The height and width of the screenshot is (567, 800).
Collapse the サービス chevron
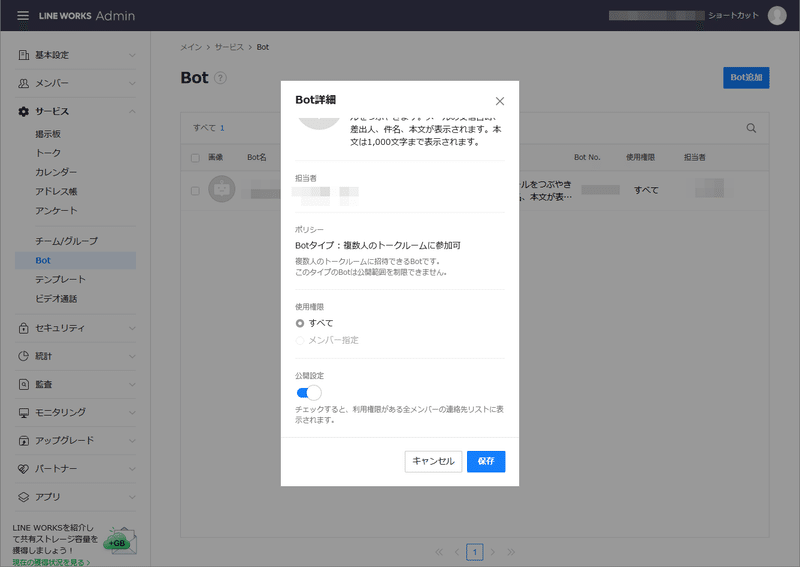(x=132, y=111)
